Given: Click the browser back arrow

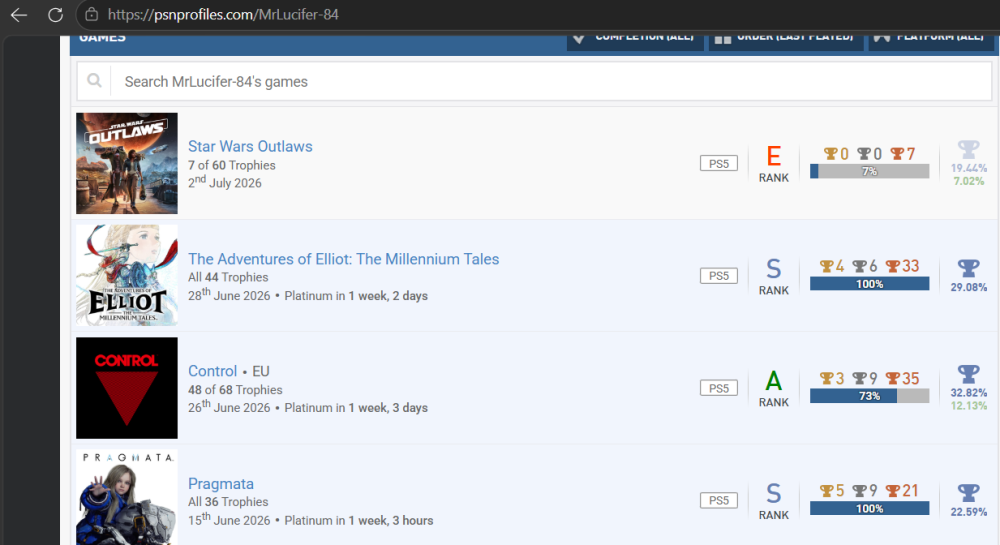Looking at the screenshot, I should pos(19,15).
